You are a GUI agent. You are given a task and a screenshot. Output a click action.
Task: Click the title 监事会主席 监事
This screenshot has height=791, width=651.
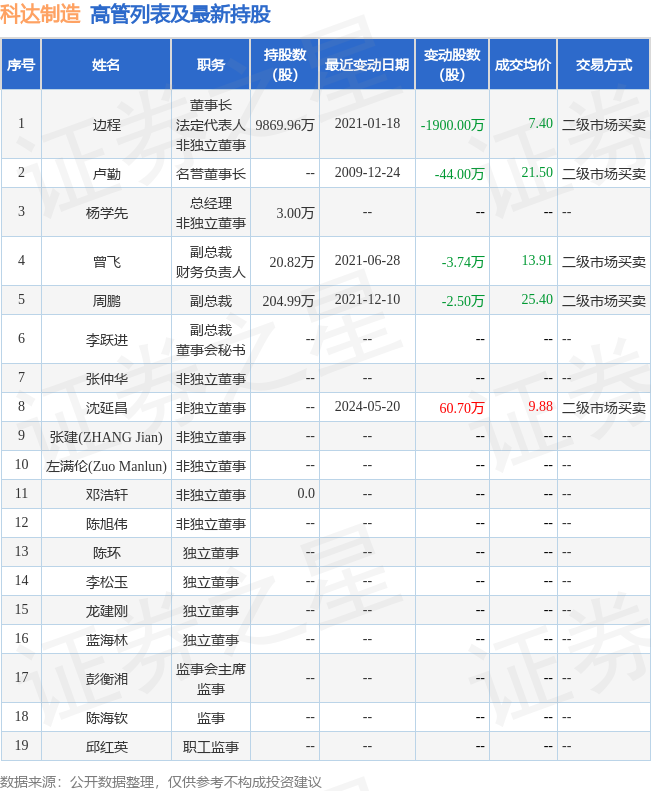pos(210,679)
